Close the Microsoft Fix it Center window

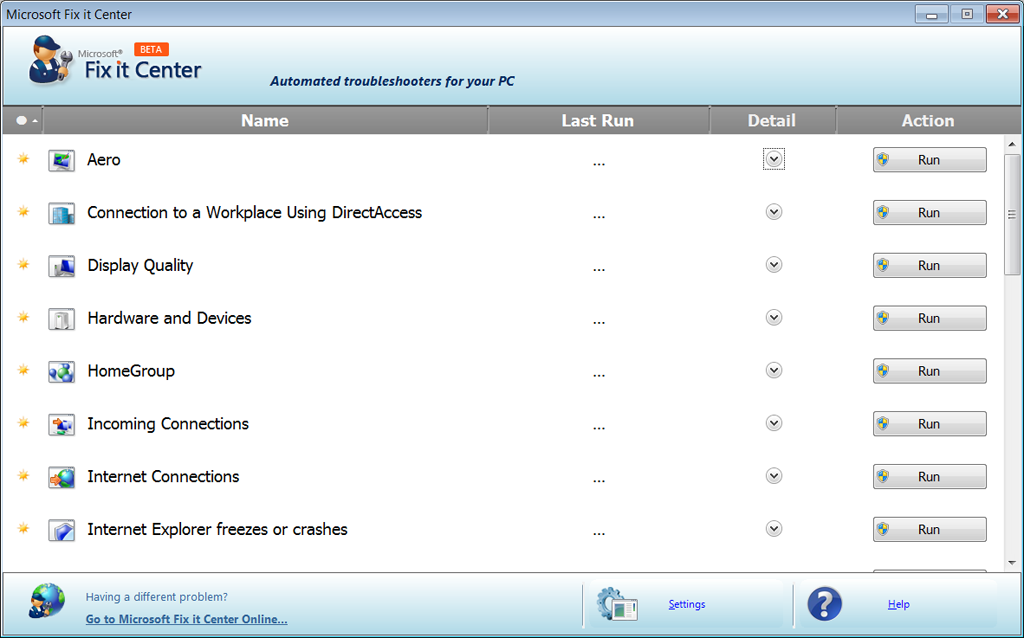click(1003, 14)
